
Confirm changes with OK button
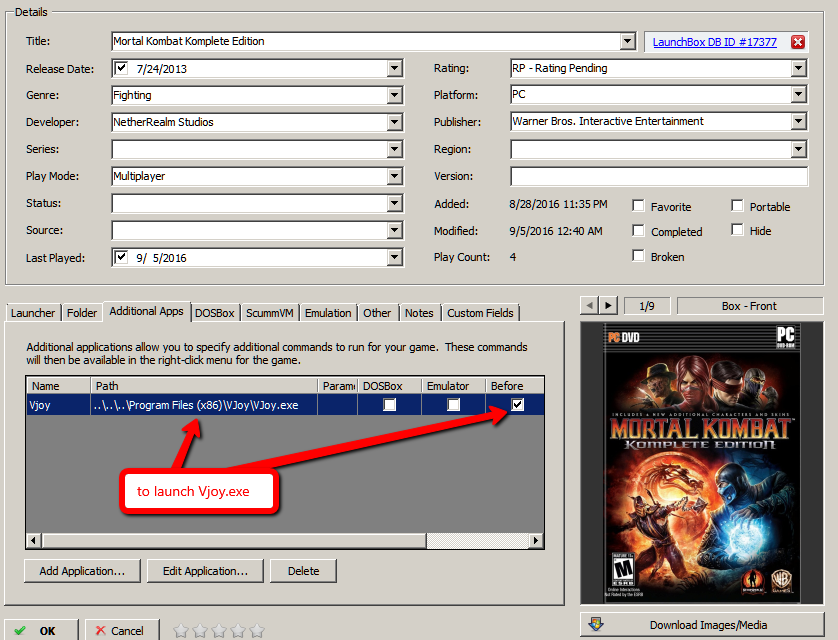(x=41, y=630)
